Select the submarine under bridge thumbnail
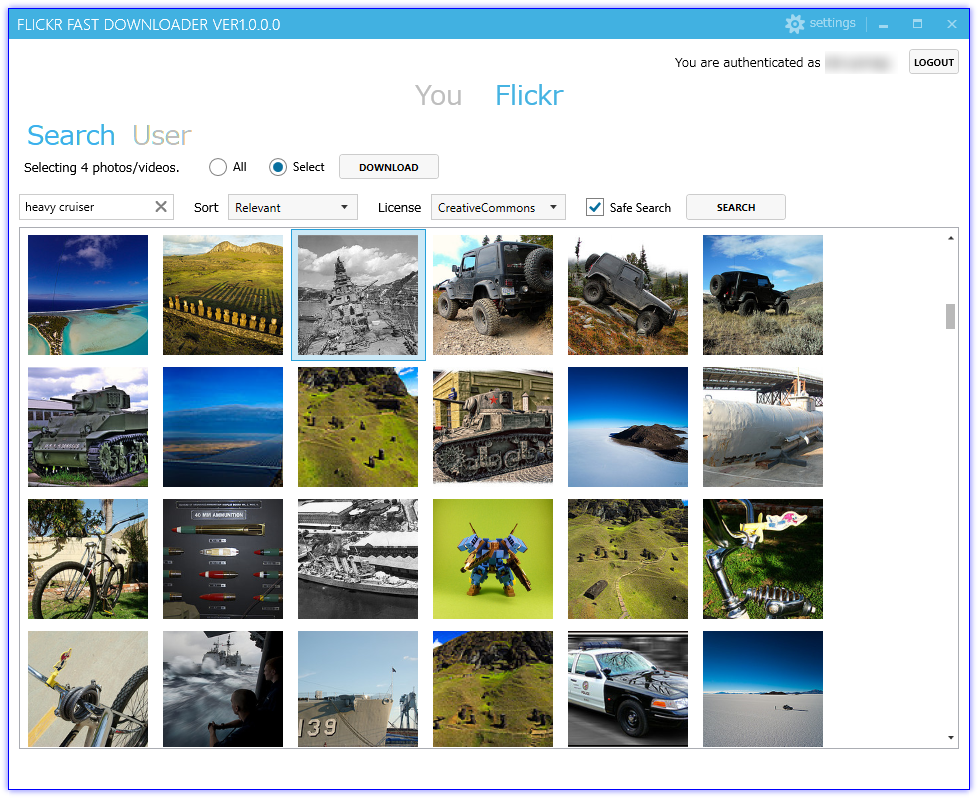The image size is (978, 798). 763,427
